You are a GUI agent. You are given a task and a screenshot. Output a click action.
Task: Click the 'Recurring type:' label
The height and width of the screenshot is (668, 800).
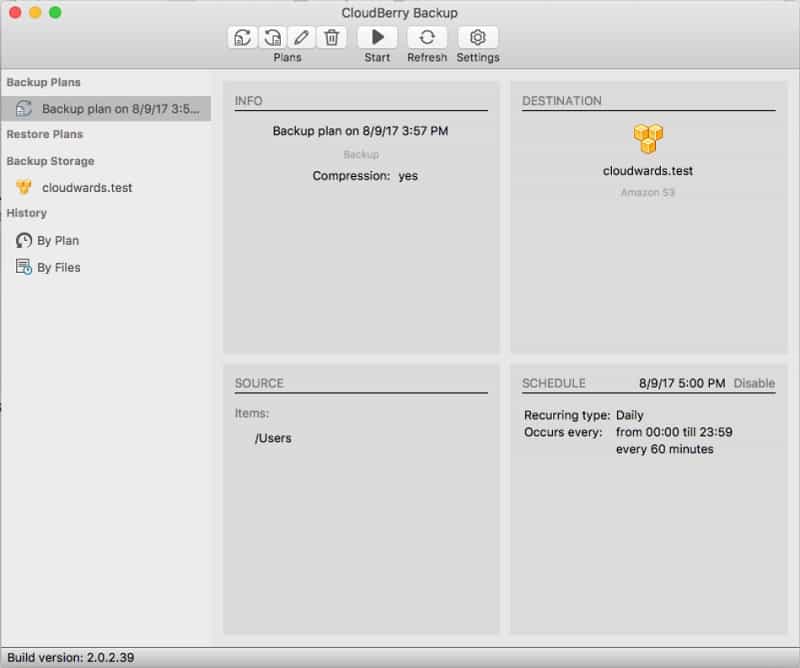tap(567, 415)
